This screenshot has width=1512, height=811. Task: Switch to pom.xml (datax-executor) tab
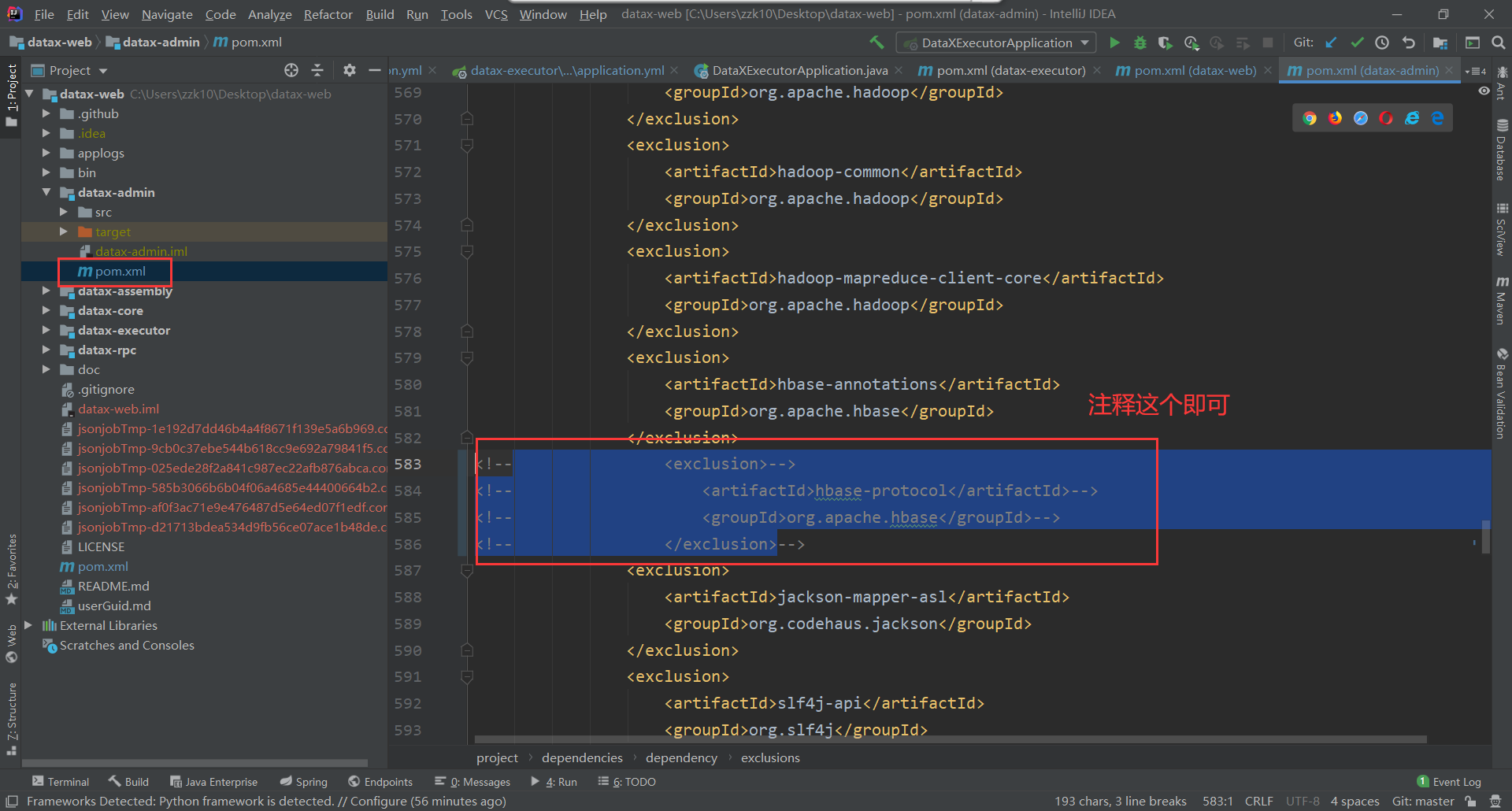point(1010,70)
